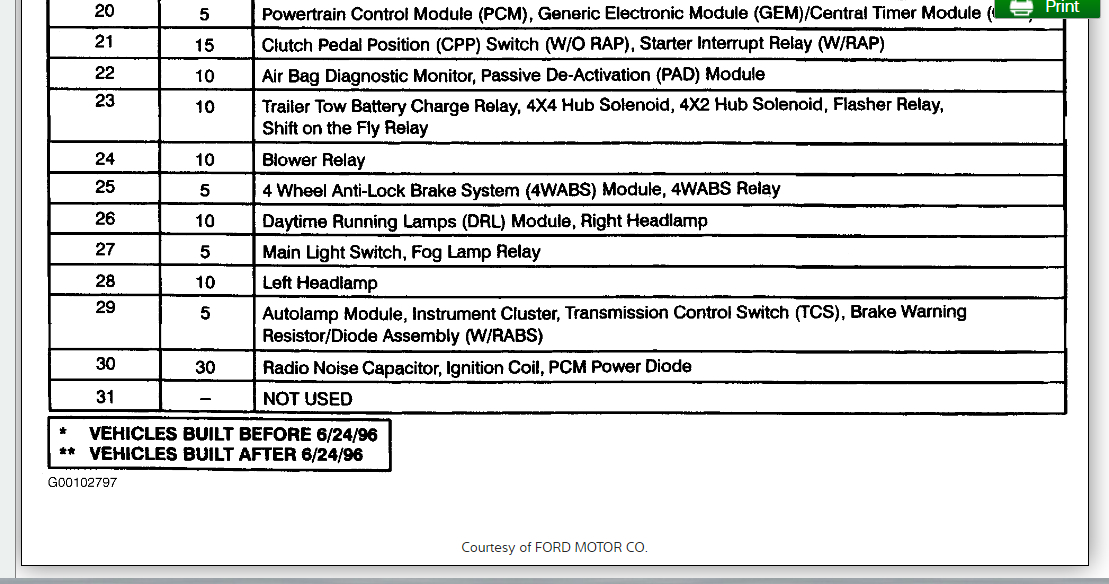Click fuse number 26 cell
This screenshot has width=1109, height=584.
click(105, 219)
